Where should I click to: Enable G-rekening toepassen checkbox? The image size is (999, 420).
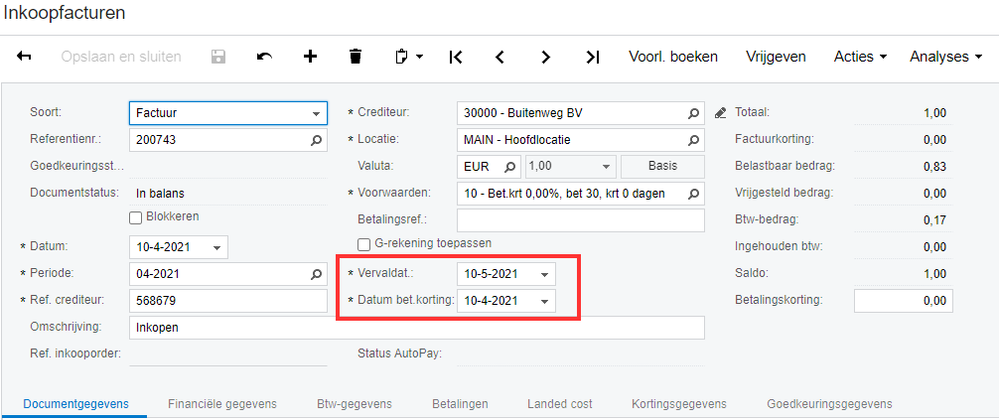coord(364,243)
